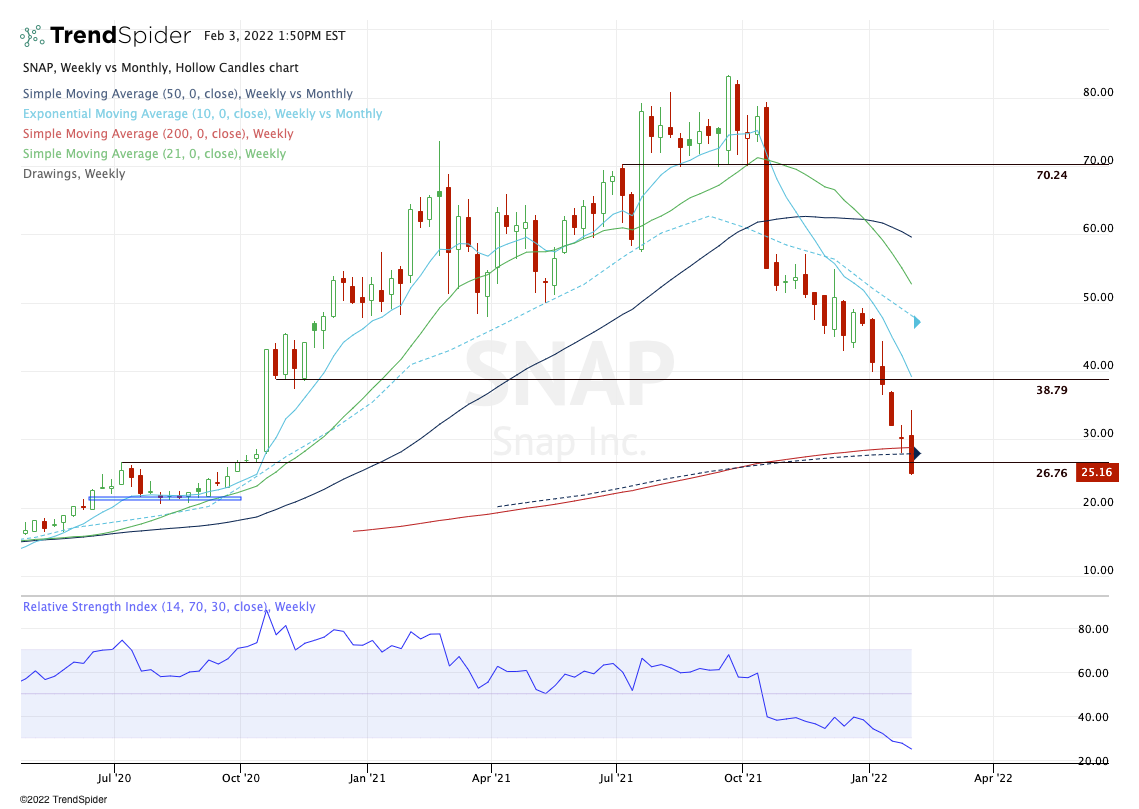Click the Oct '21 date axis label
The image size is (1139, 809).
click(x=743, y=778)
